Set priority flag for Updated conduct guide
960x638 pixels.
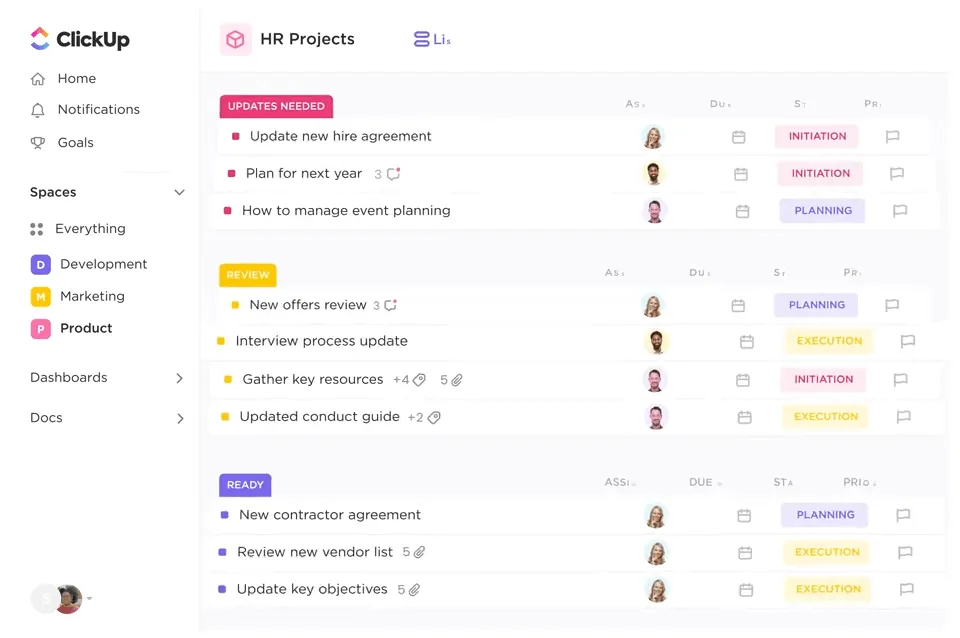point(904,417)
